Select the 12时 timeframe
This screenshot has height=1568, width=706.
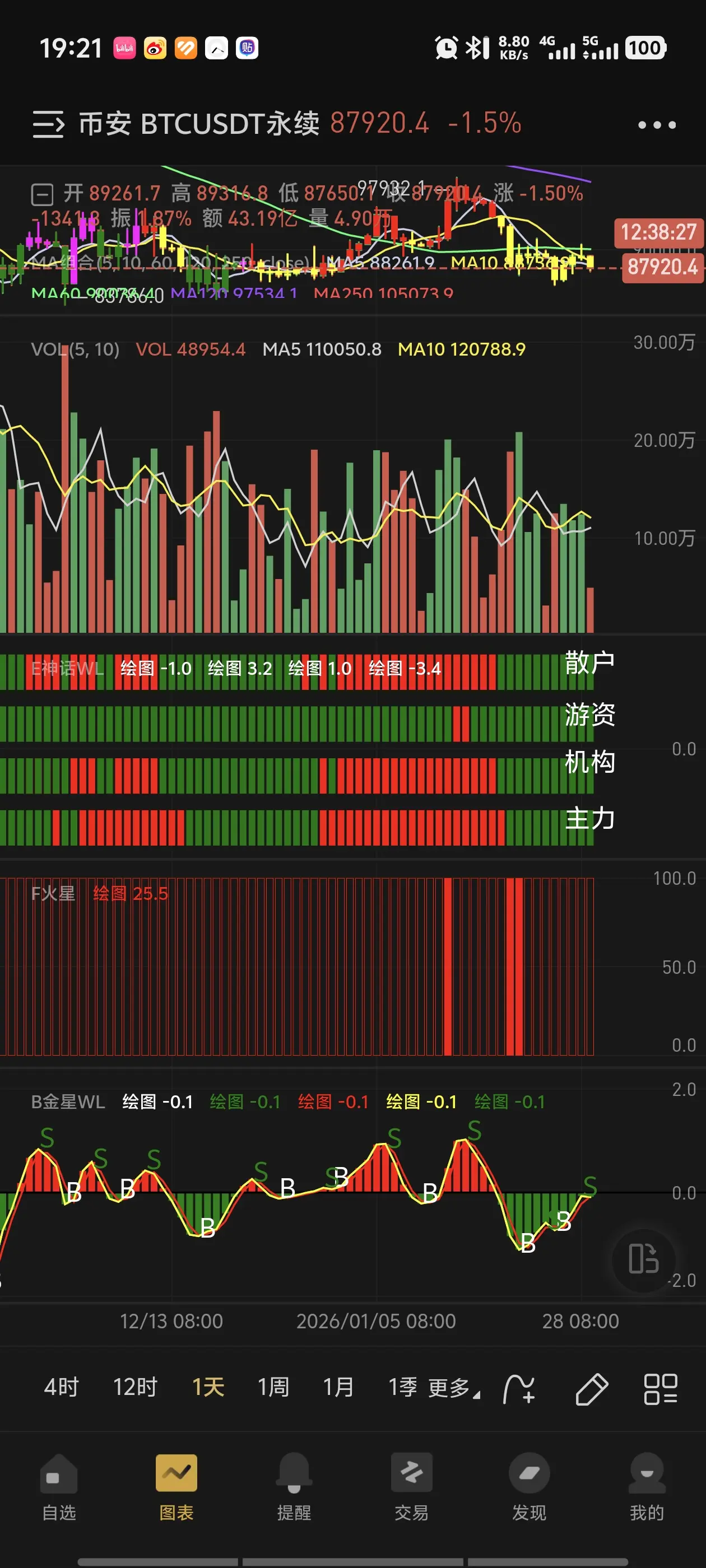pos(134,1387)
